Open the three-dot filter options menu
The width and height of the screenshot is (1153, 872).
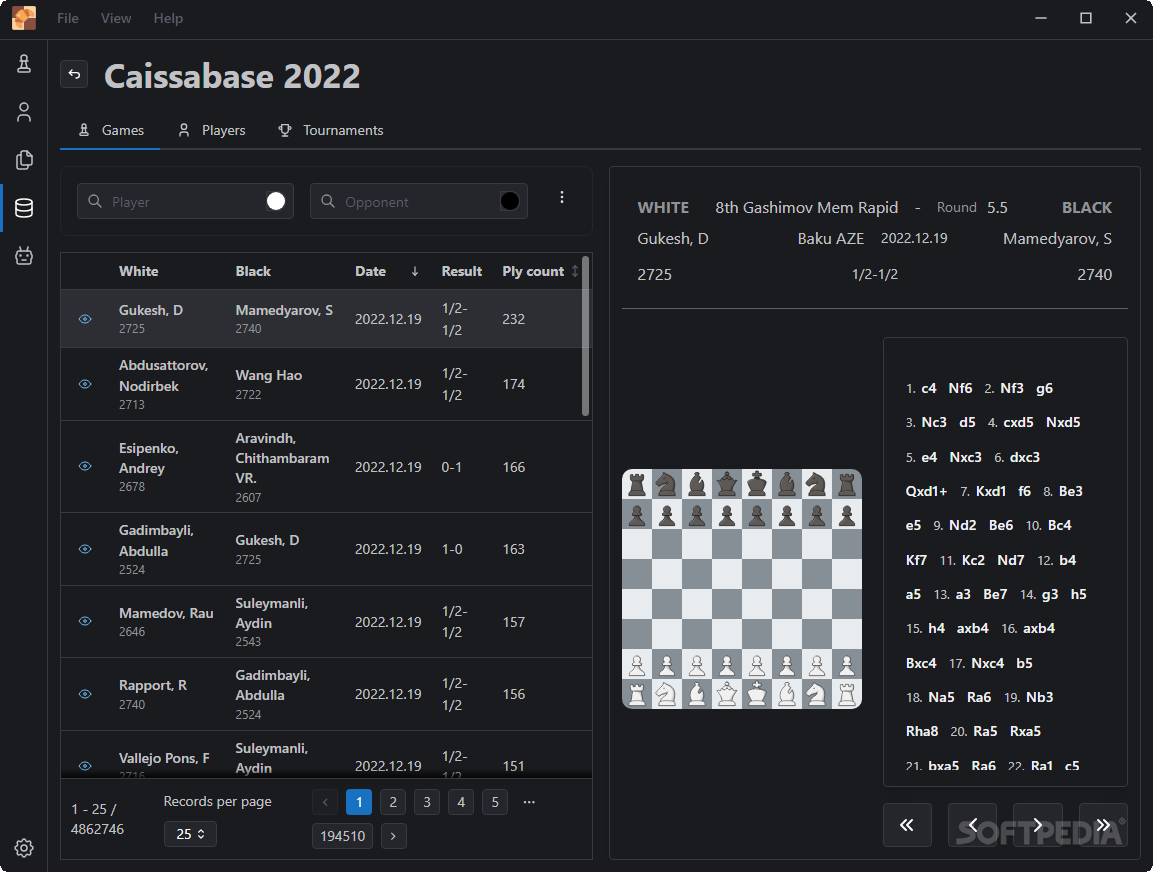[562, 197]
